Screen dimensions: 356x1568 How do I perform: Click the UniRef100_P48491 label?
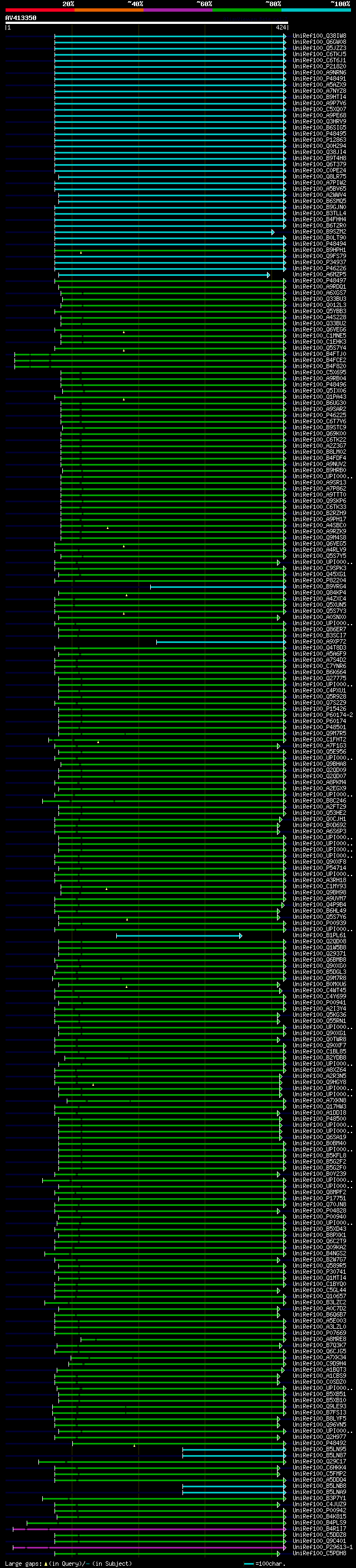coord(319,78)
